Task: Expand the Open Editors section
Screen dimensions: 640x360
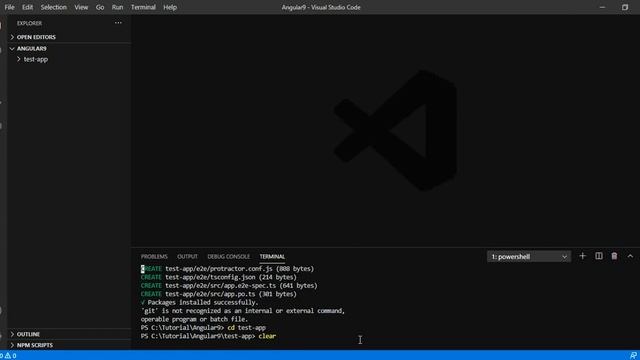Action: point(69,37)
